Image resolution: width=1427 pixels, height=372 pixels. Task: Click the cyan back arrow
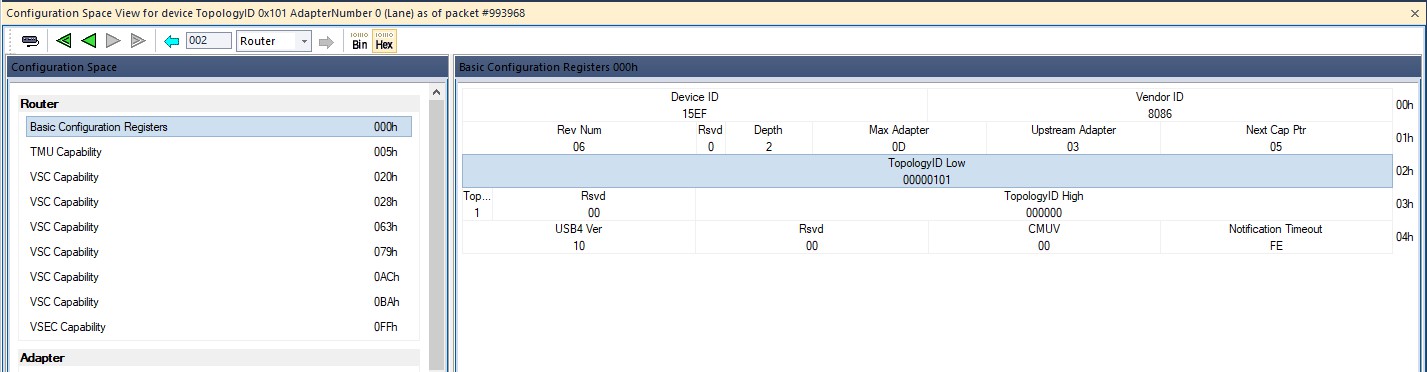[x=172, y=41]
